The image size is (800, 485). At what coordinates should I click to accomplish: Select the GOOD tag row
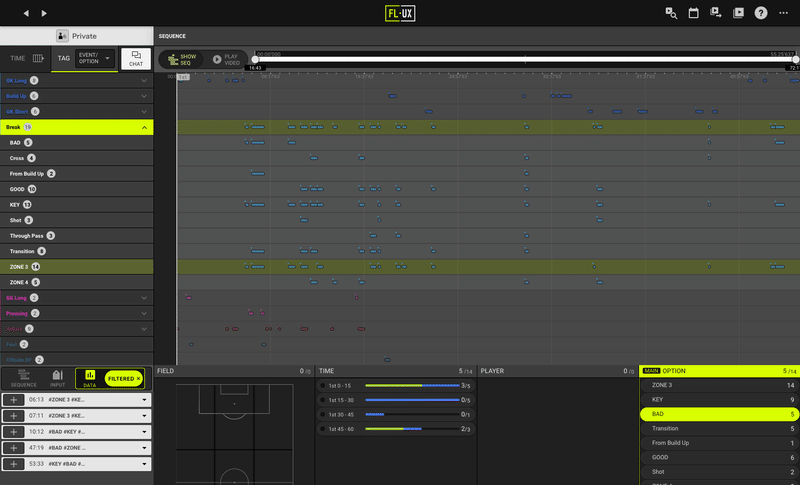[x=77, y=189]
